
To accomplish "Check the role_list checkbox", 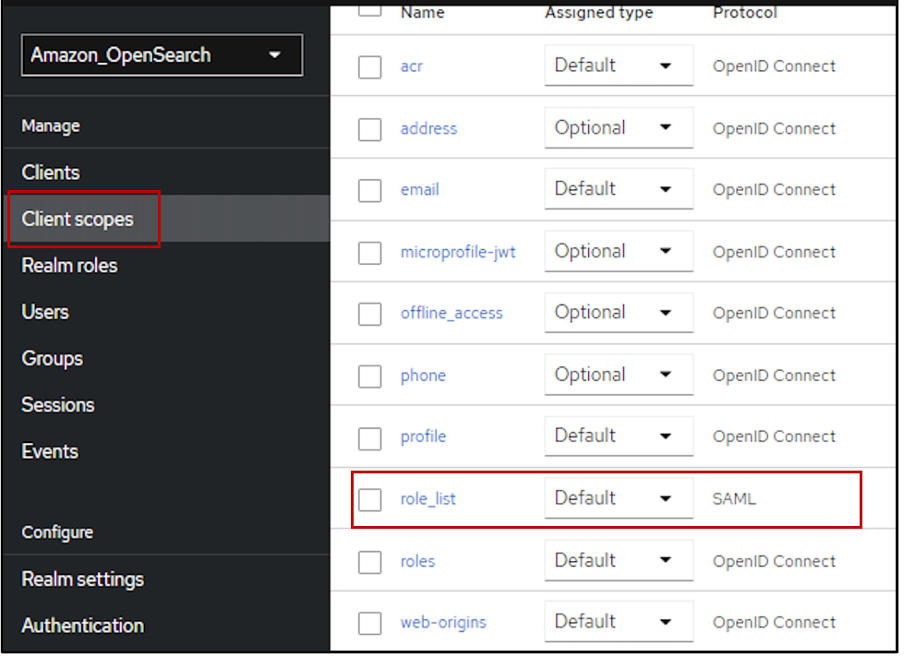I will click(x=370, y=499).
